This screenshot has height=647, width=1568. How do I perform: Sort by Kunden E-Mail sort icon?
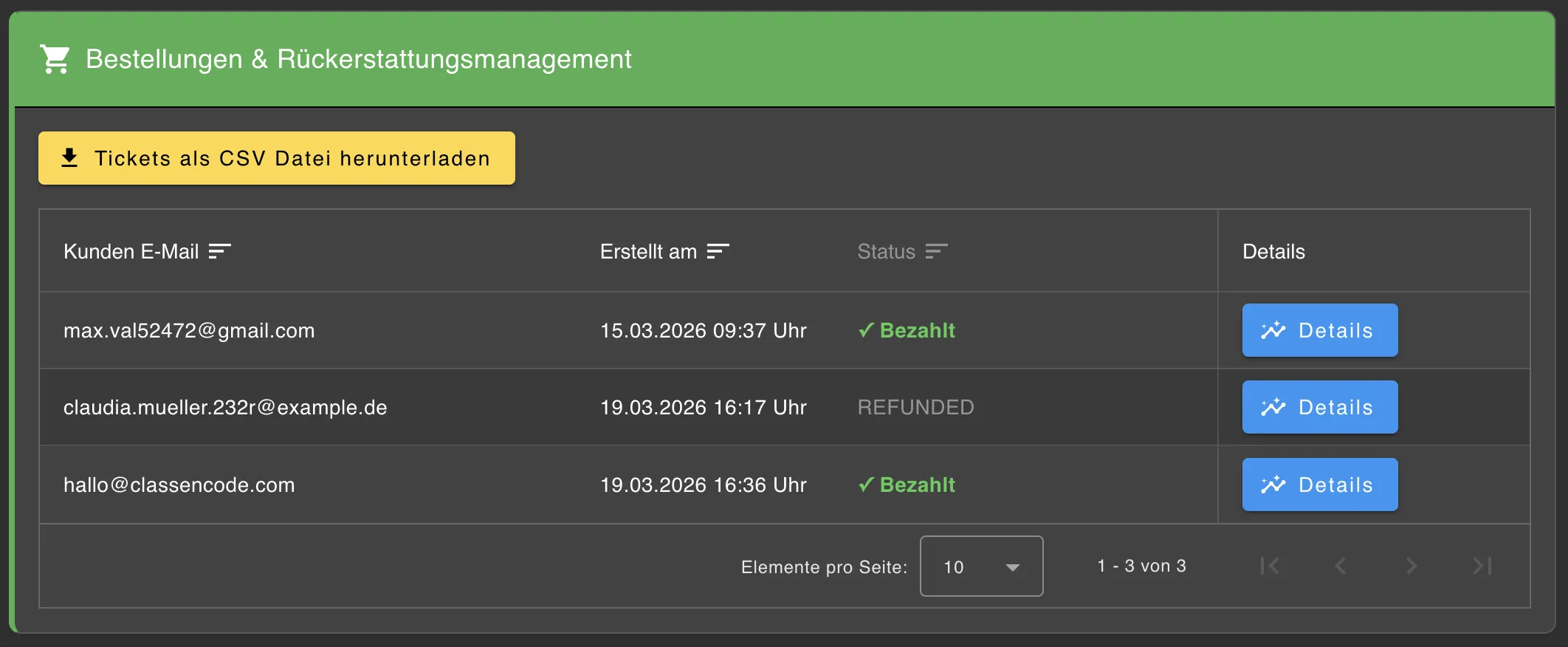(x=219, y=252)
